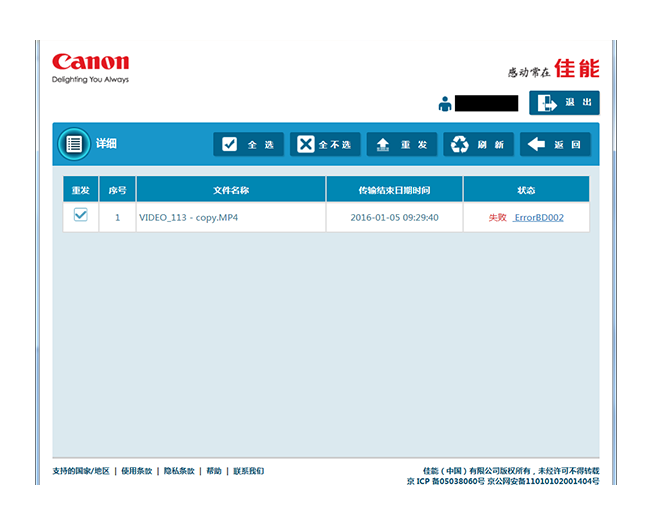Open the ErrorBD002 error link
This screenshot has height=525, width=652.
click(x=538, y=217)
